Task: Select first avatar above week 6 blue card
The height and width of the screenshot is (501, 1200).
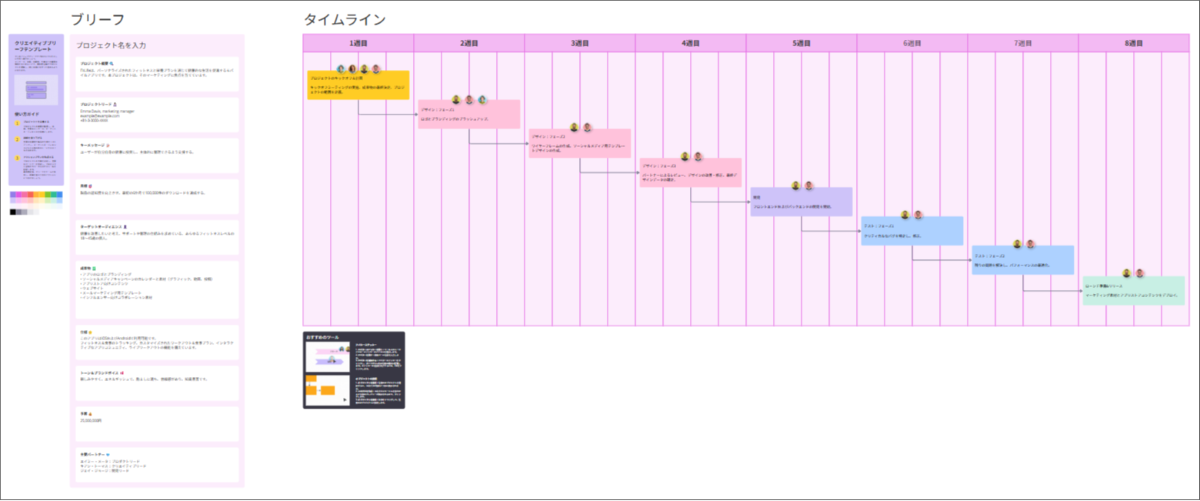Action: (905, 214)
